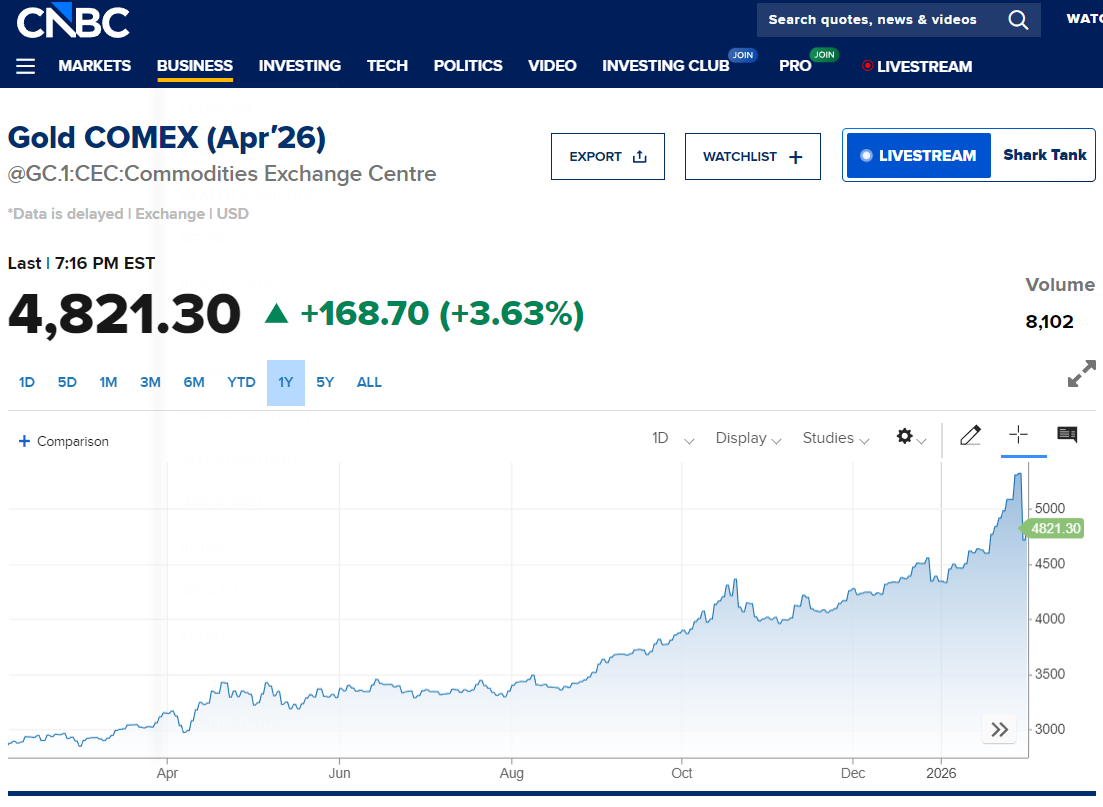Open the Display dropdown
1103x807 pixels.
[x=748, y=438]
